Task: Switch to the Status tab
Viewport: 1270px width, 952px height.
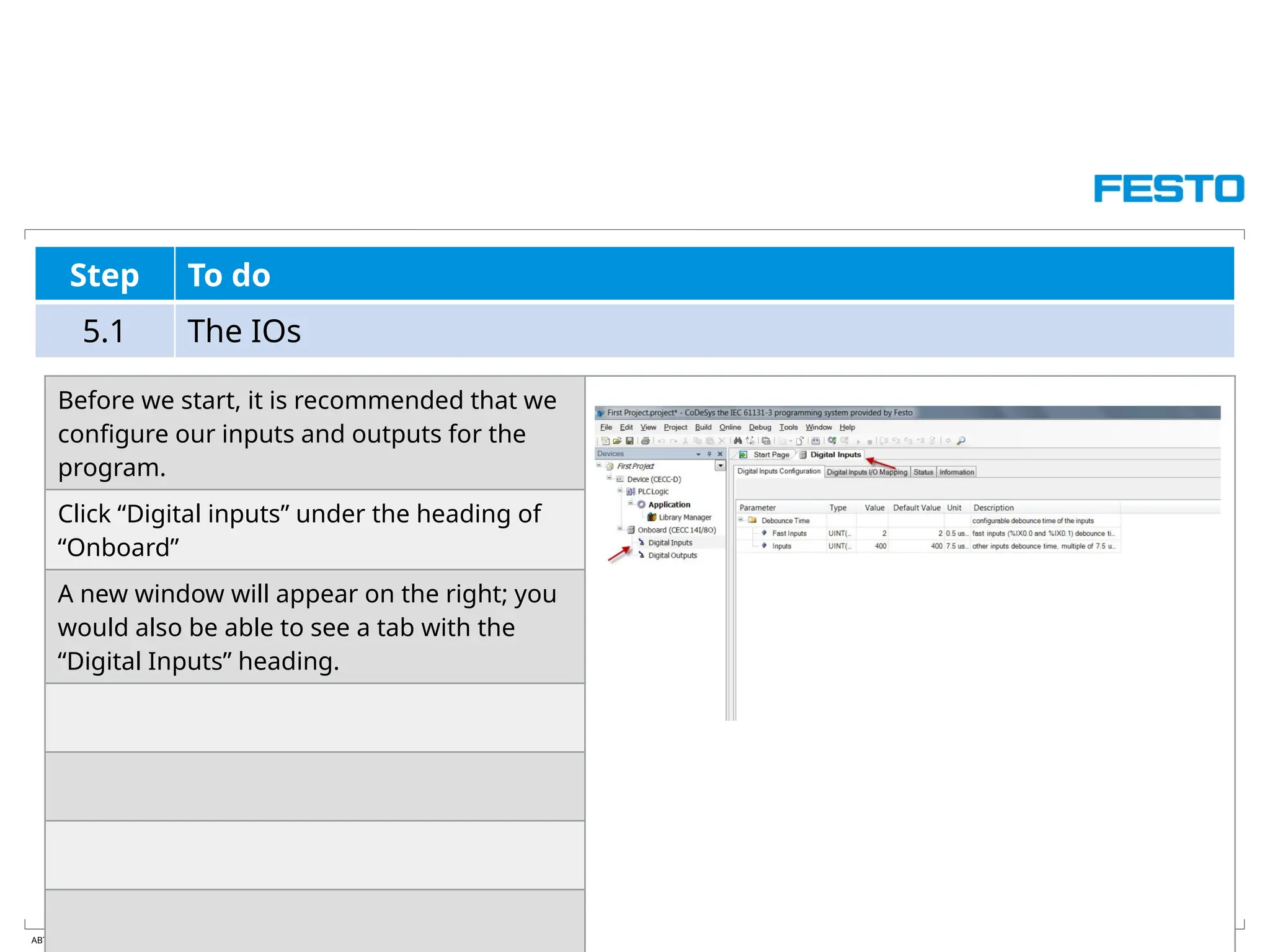Action: (x=923, y=472)
